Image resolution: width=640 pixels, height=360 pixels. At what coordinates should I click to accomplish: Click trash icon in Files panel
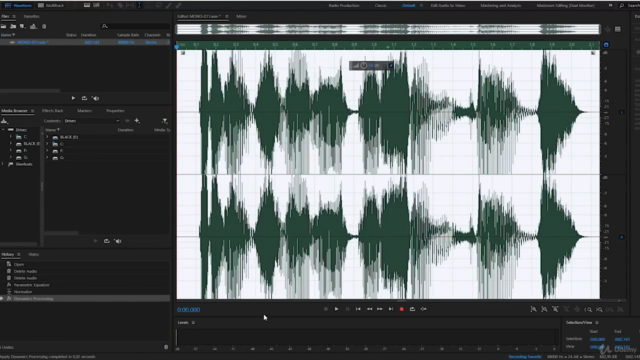tap(44, 27)
